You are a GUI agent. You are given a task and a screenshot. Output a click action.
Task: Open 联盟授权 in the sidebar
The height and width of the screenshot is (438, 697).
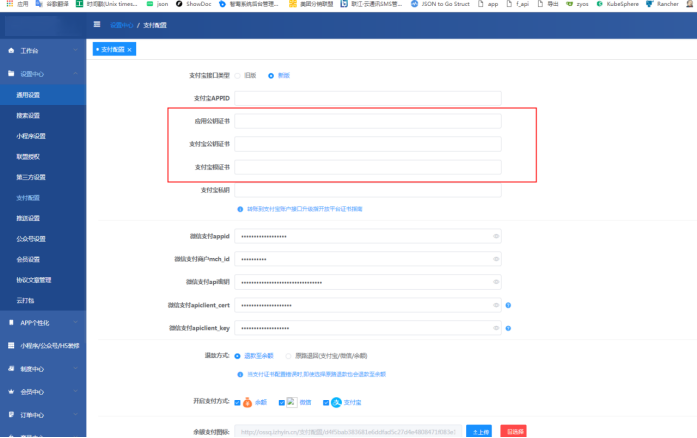pos(43,157)
